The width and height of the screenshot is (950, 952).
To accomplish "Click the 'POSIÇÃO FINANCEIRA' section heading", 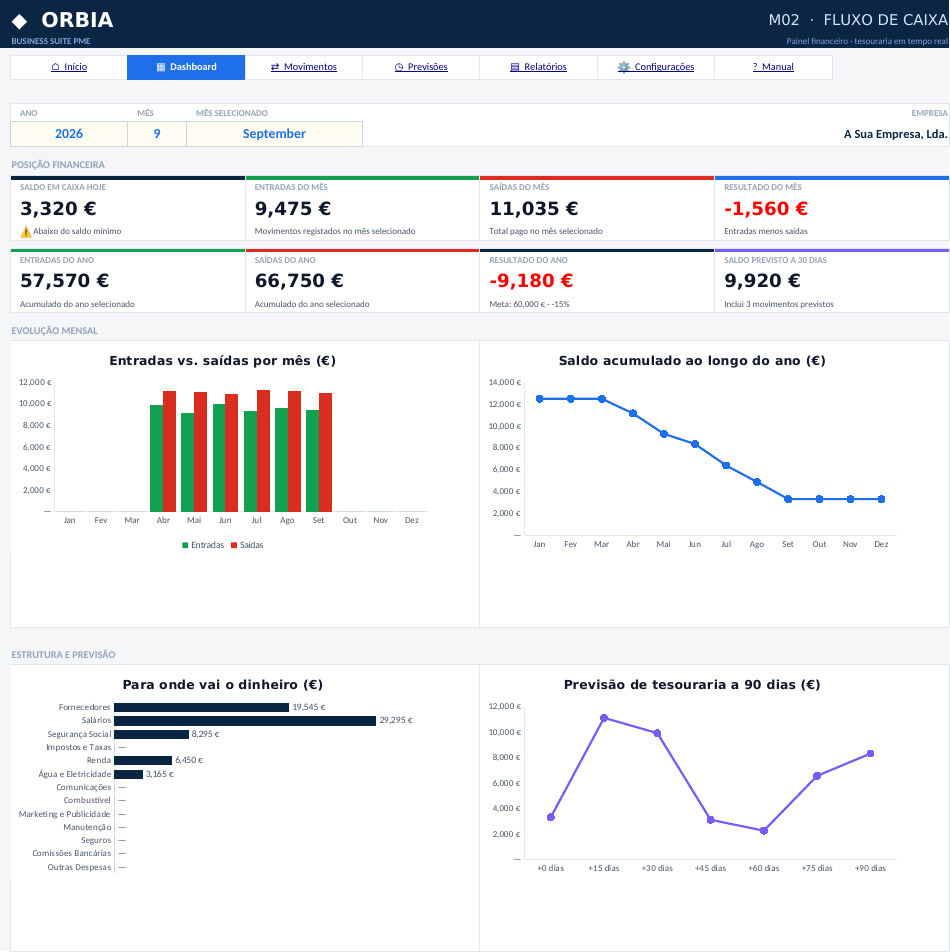I will [58, 165].
